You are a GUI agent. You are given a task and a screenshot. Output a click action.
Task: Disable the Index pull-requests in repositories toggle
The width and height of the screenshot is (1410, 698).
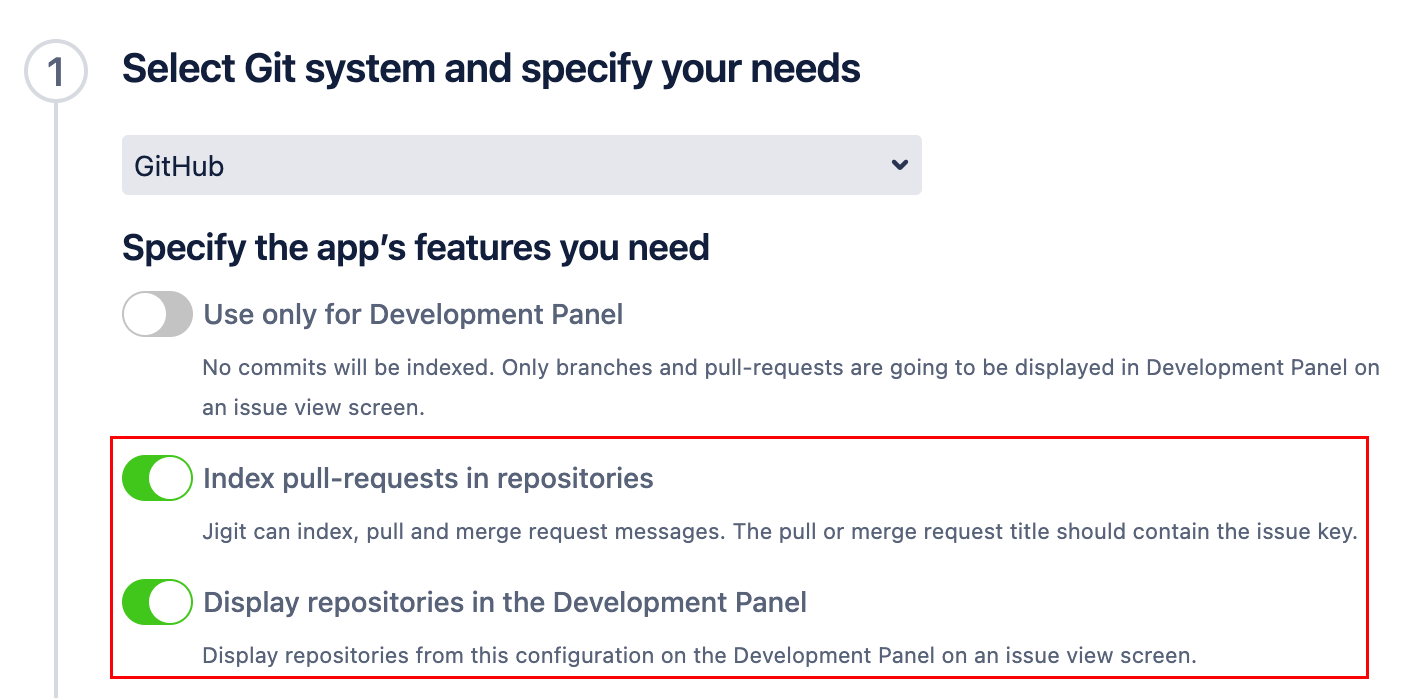157,478
